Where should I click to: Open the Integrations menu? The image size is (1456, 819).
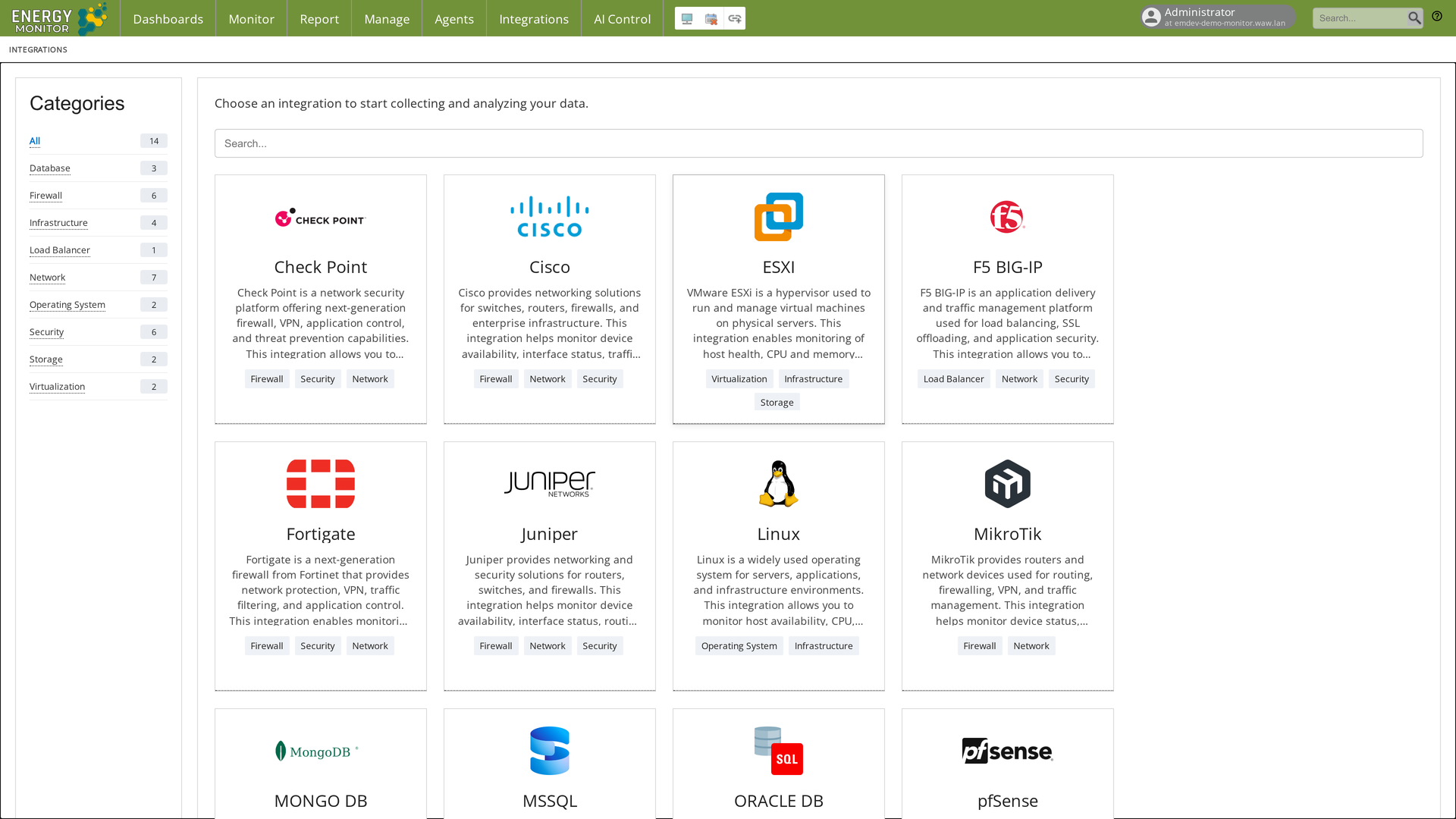[x=534, y=19]
